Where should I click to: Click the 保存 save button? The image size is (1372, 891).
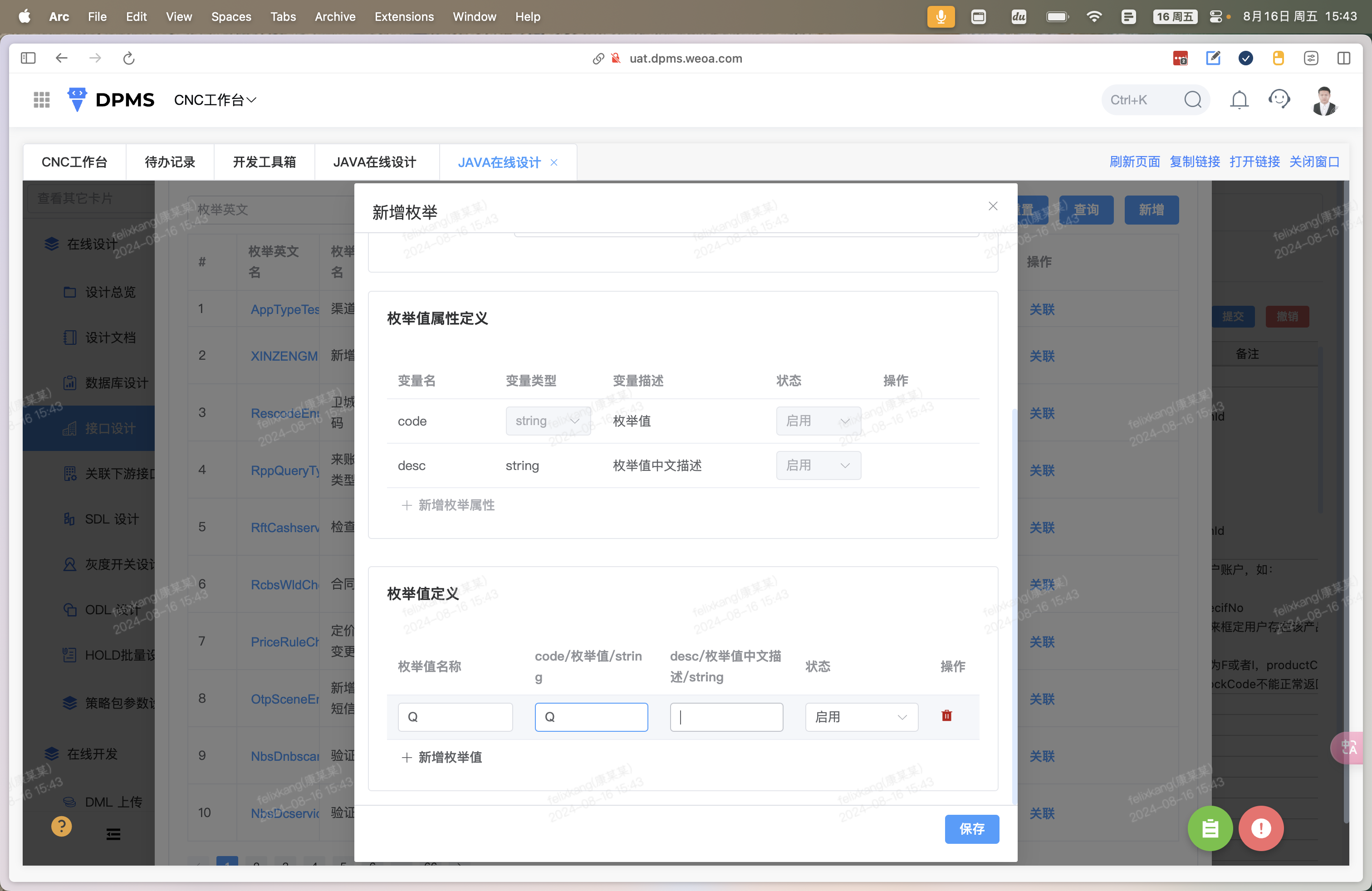[x=971, y=829]
